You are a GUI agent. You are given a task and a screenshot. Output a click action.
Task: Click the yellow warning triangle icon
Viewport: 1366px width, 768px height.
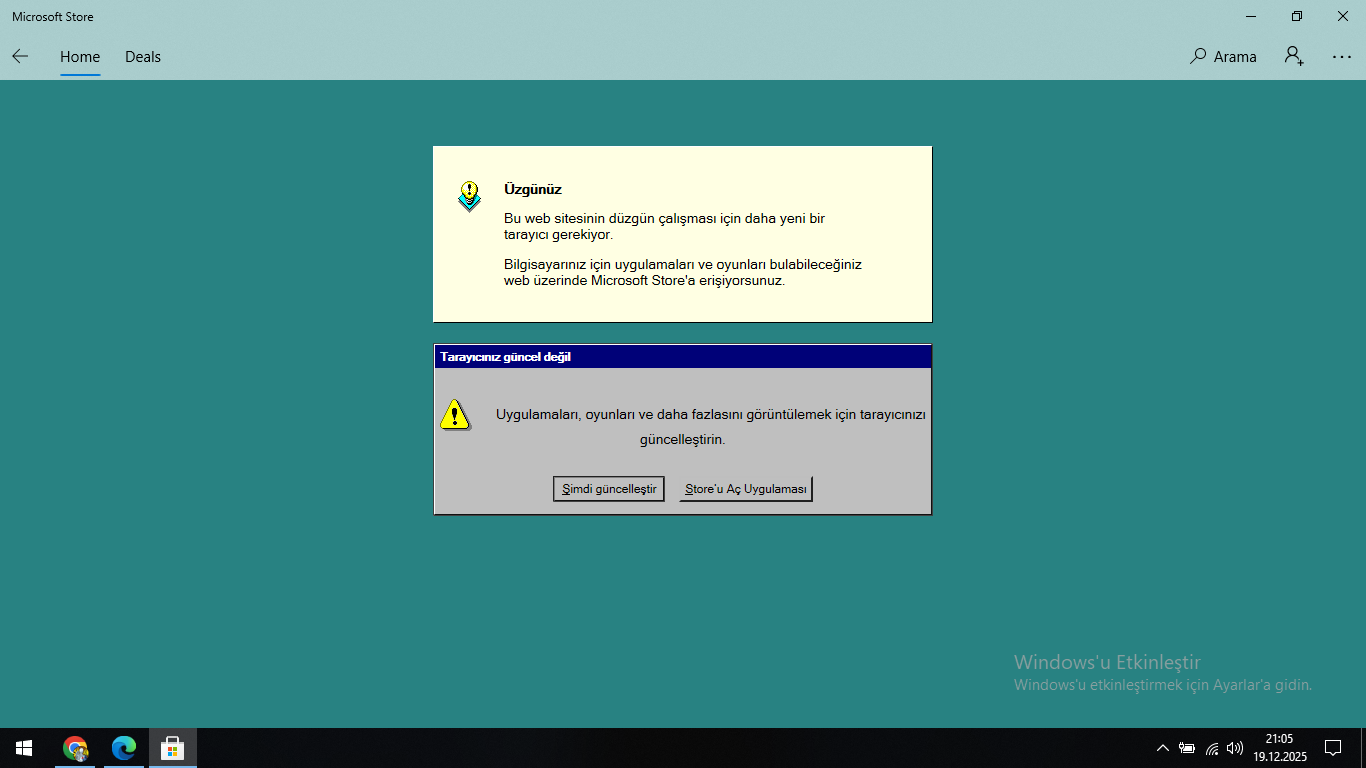coord(455,414)
